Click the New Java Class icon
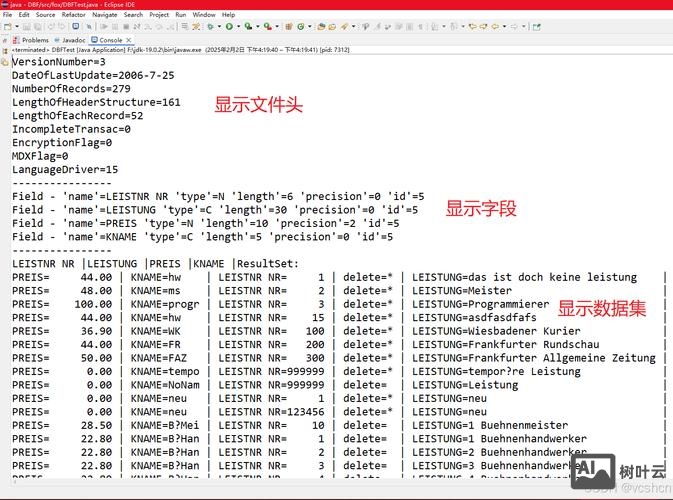The image size is (673, 500). [x=300, y=27]
